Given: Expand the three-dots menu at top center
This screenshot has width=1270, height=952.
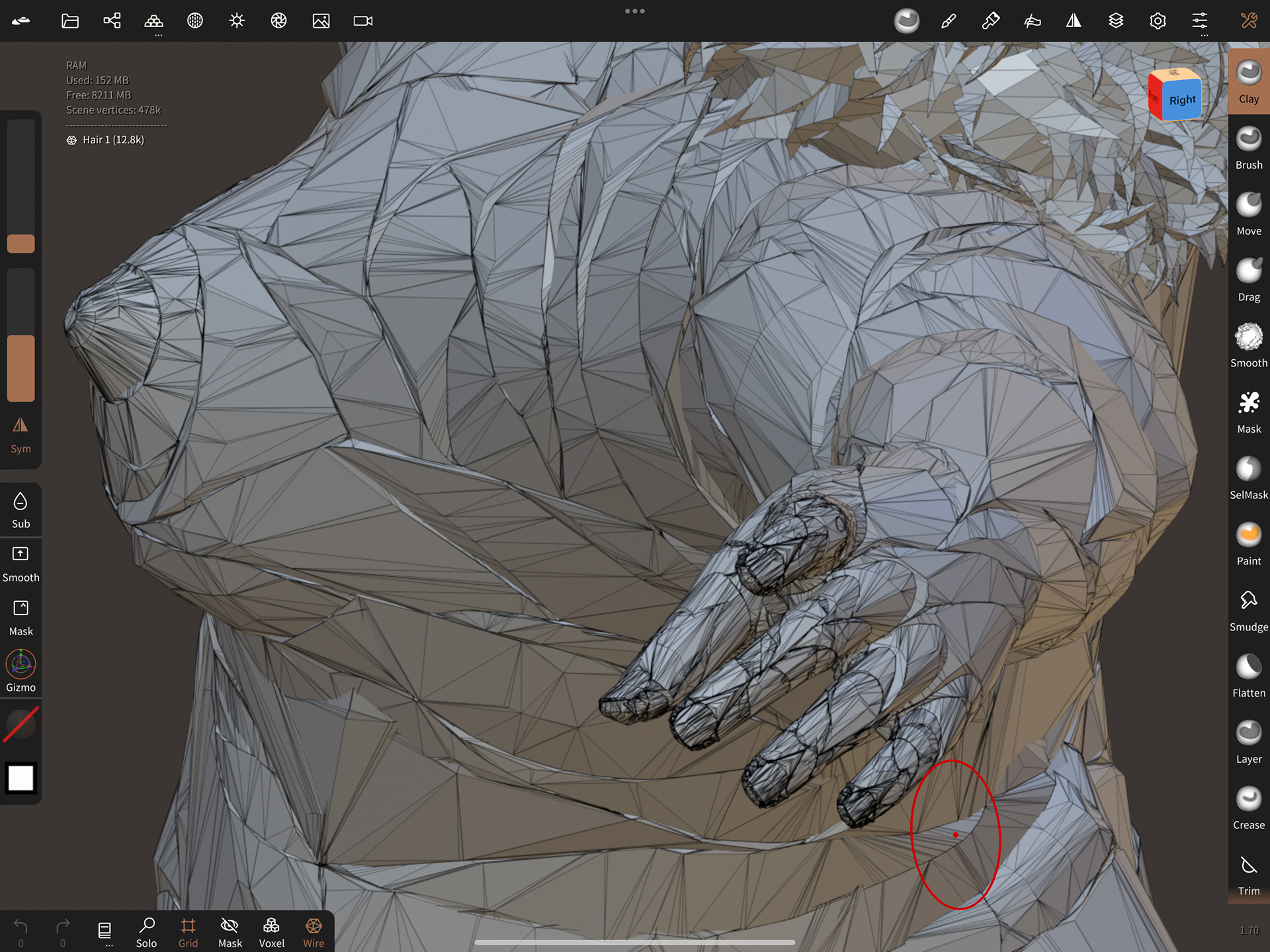Looking at the screenshot, I should [x=634, y=11].
